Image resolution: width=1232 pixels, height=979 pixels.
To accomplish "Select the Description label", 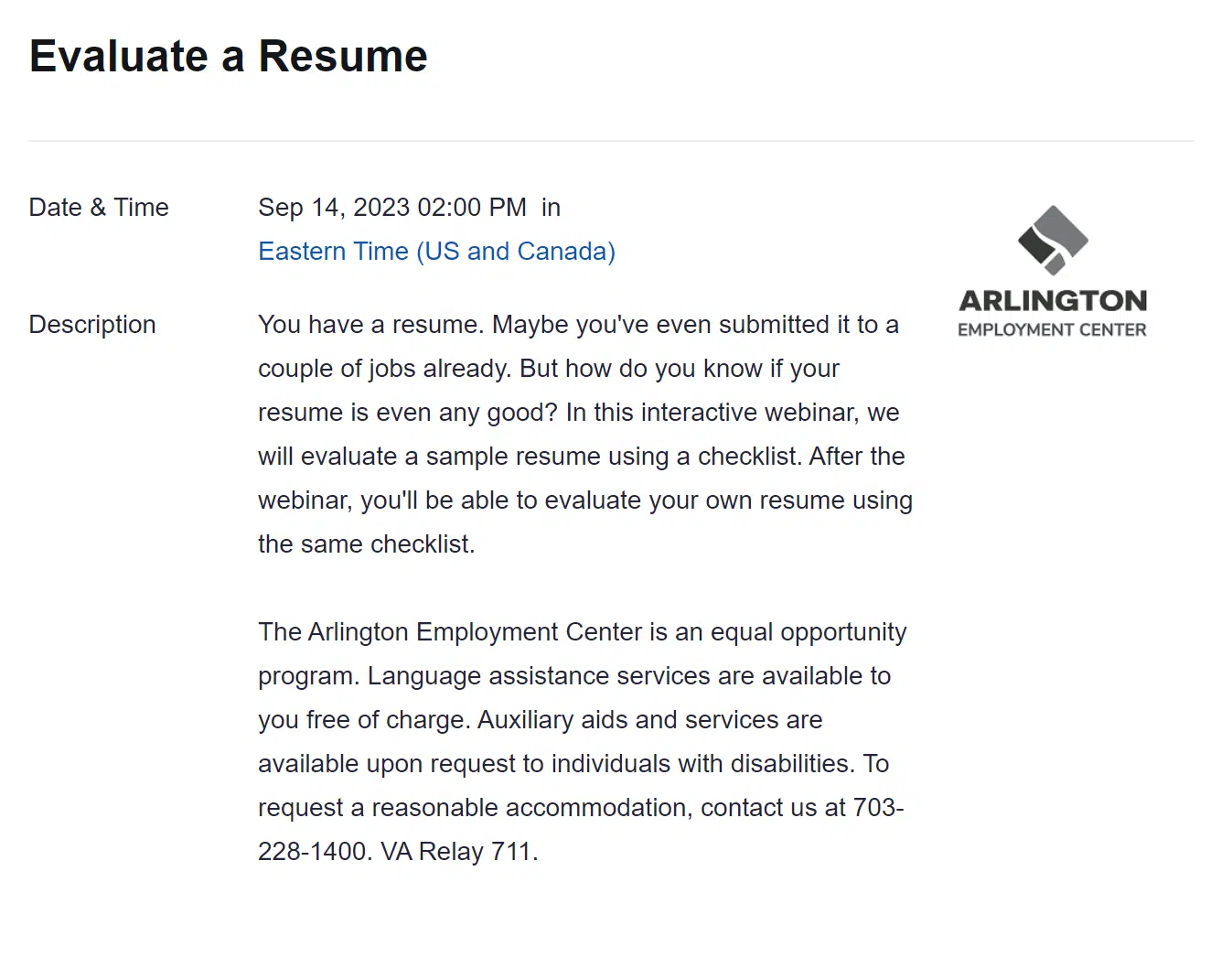I will [92, 325].
